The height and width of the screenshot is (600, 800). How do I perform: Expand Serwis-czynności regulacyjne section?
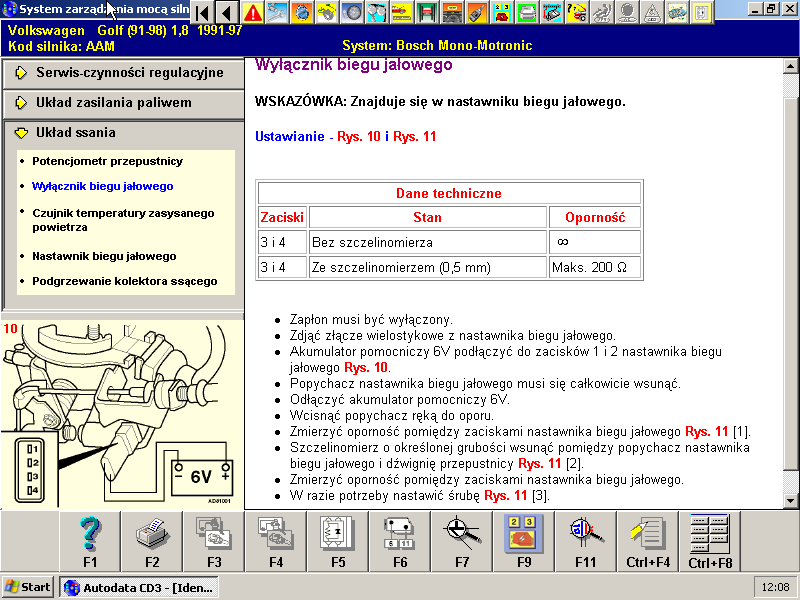[x=123, y=73]
